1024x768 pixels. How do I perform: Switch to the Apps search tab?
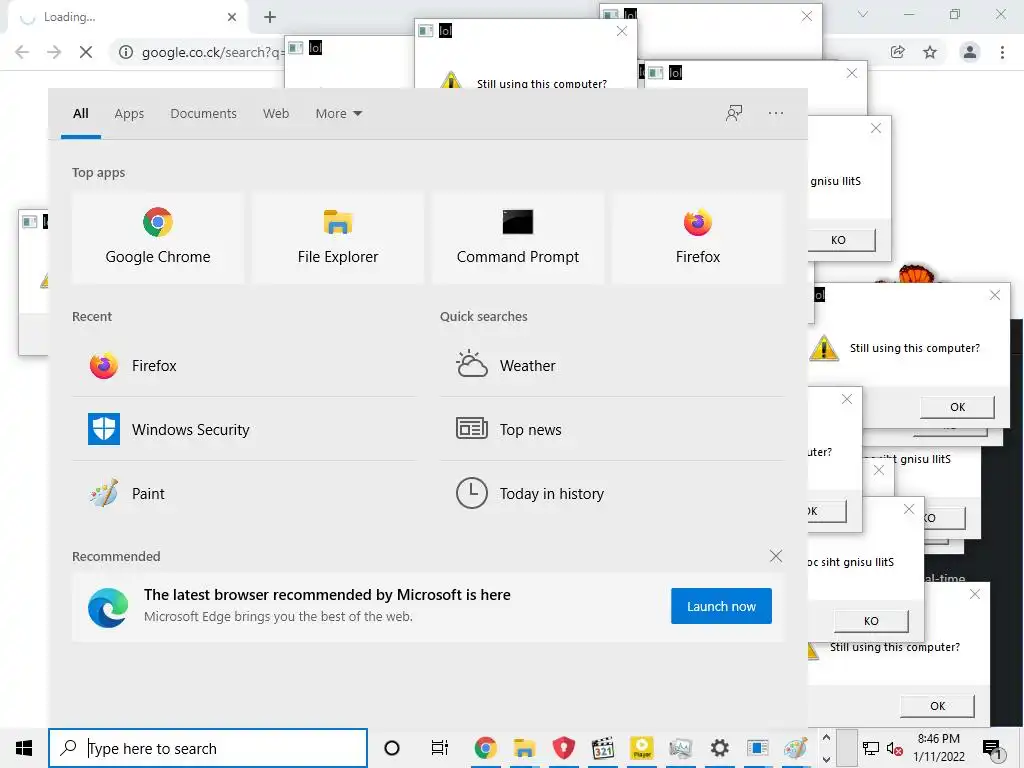tap(129, 114)
